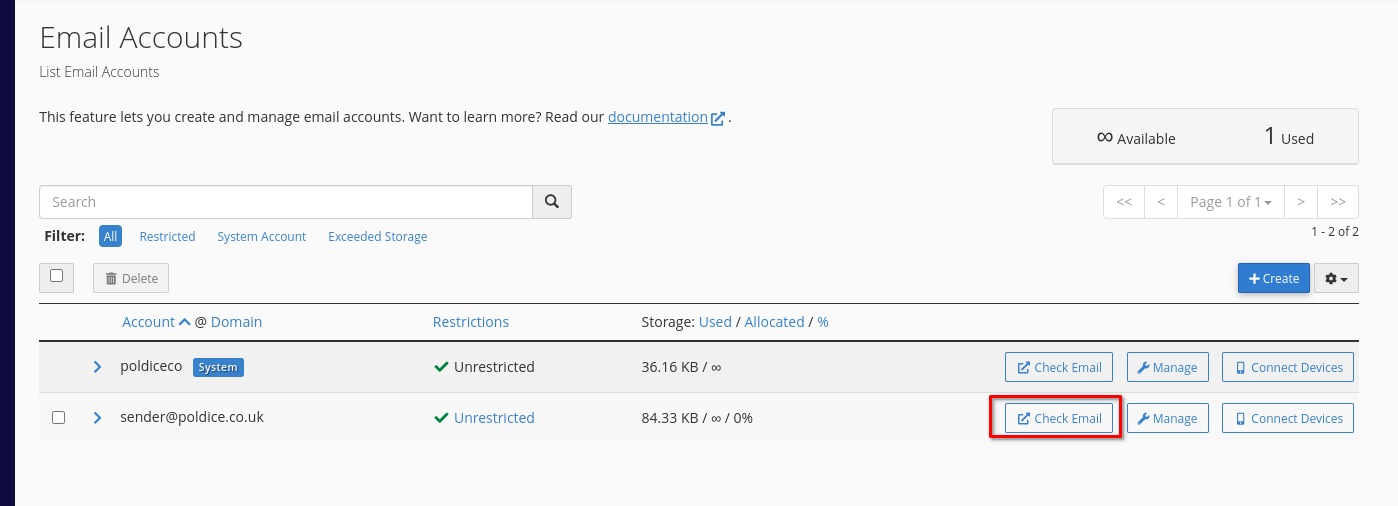Open Manage for sender@poldice.co.uk
Viewport: 1398px width, 506px height.
pyautogui.click(x=1167, y=418)
